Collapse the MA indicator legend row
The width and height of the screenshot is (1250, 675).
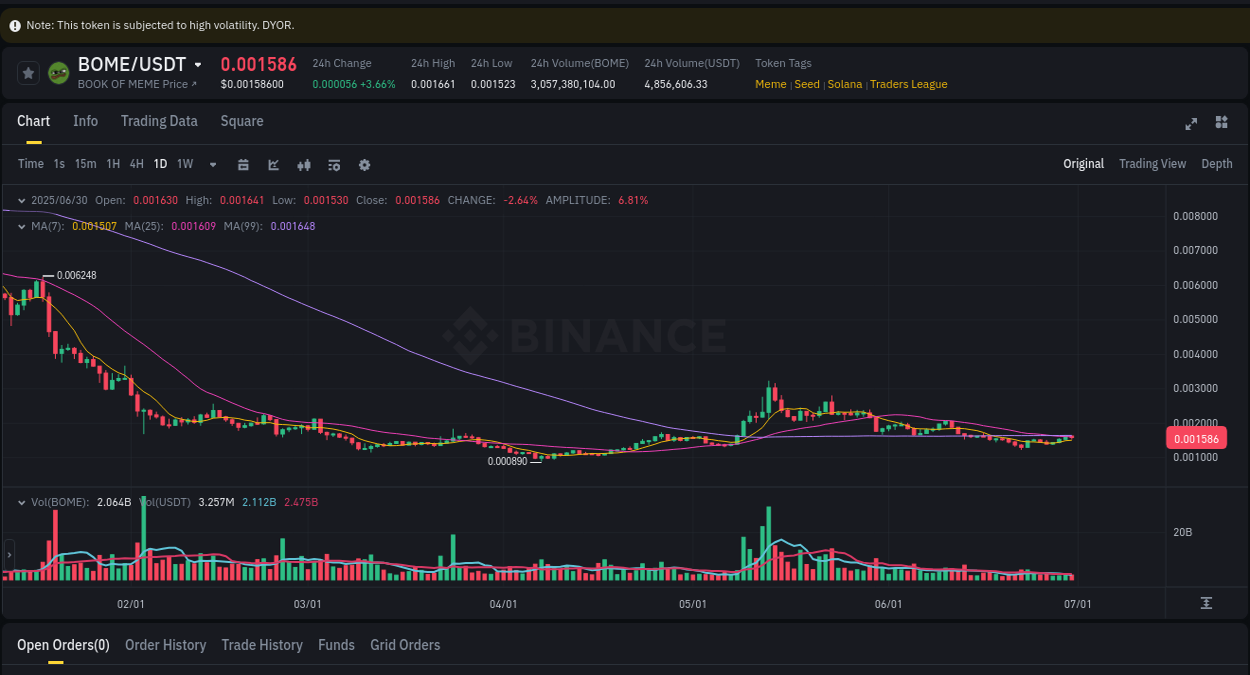21,226
